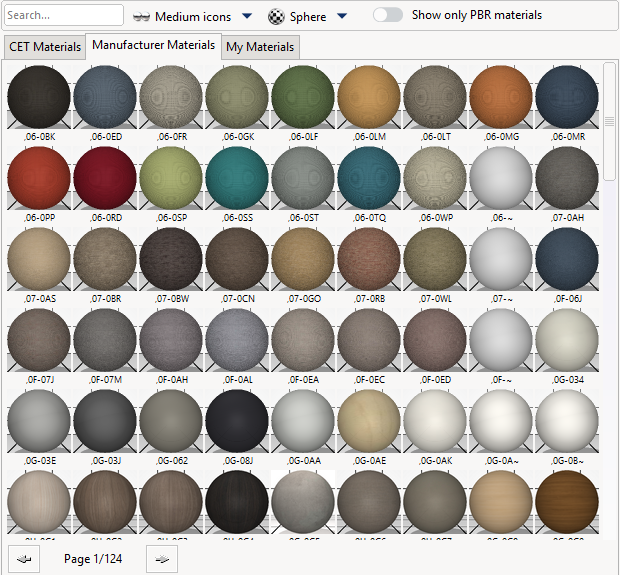This screenshot has height=575, width=620.
Task: Choose the ,0F-07M gray material
Action: (x=105, y=340)
